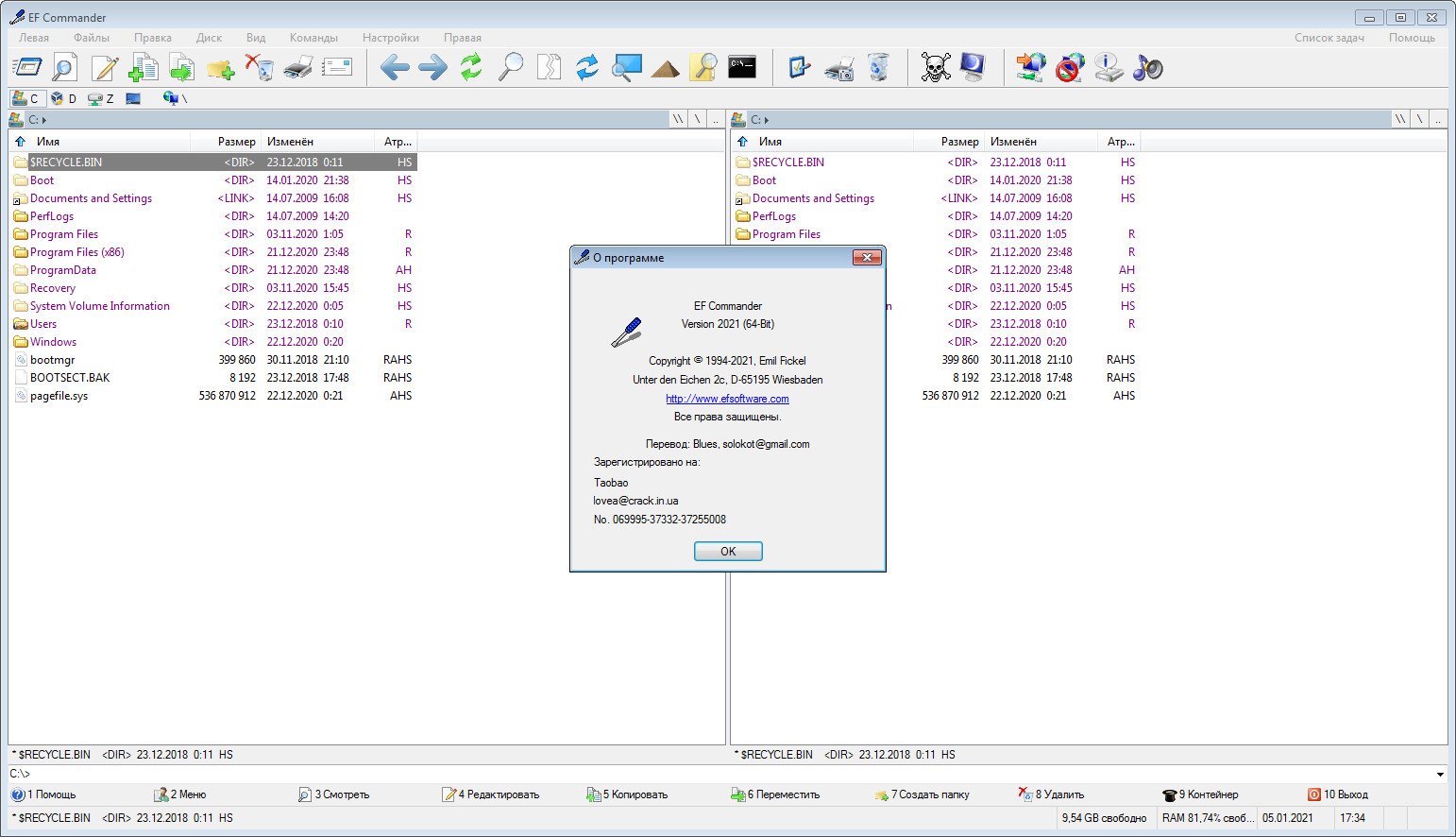Select pagefile.sys in left panel
Viewport: 1456px width, 837px height.
[x=59, y=396]
